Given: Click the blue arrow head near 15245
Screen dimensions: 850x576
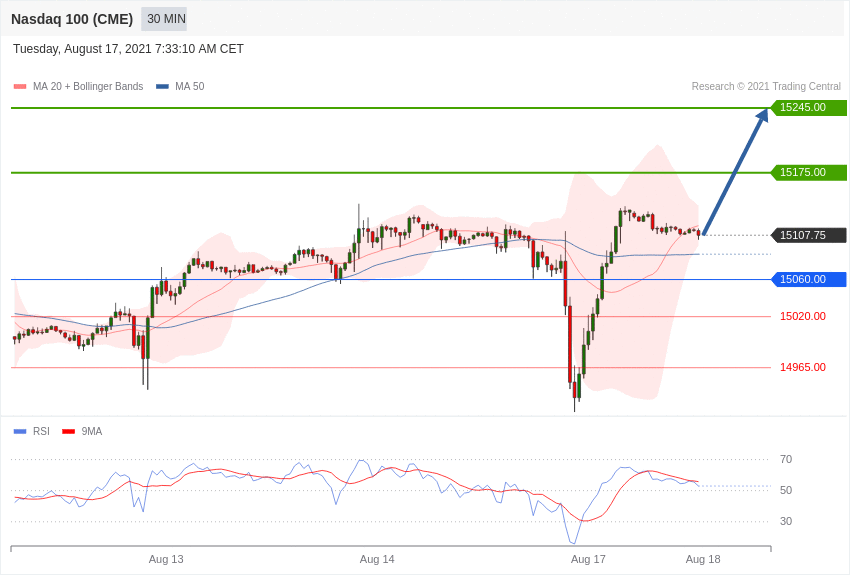Looking at the screenshot, I should tap(762, 115).
